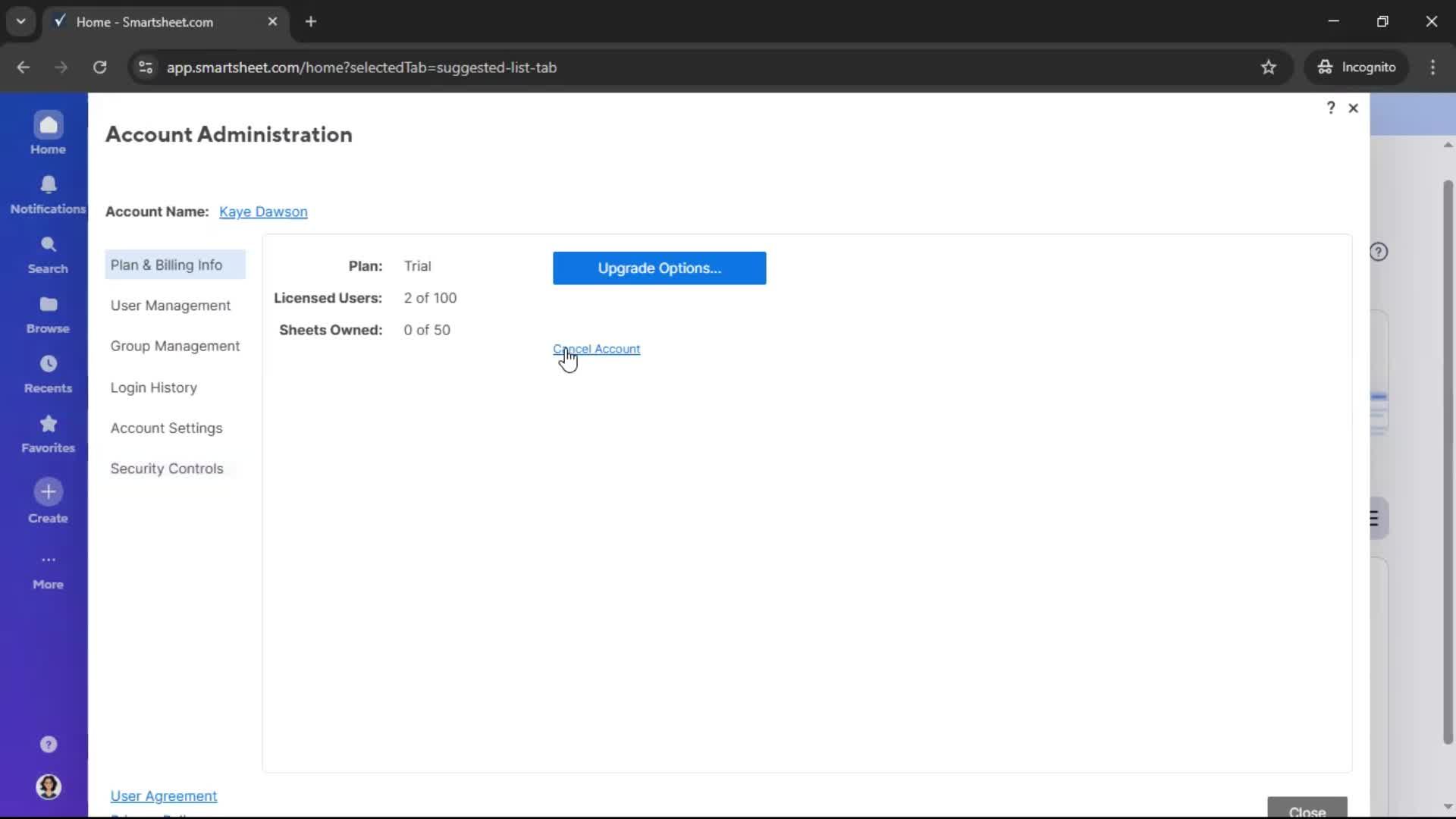Click the Create plus icon
Viewport: 1456px width, 819px height.
point(48,492)
